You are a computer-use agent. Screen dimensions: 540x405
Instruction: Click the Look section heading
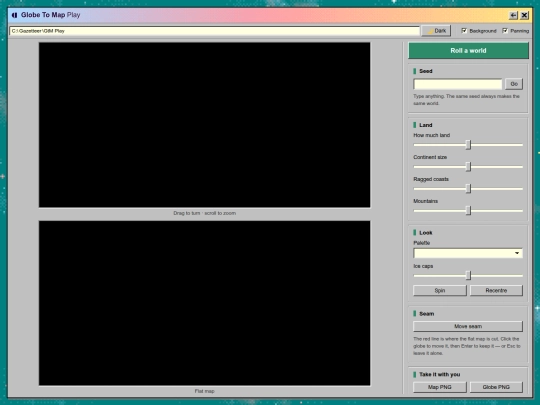click(x=426, y=233)
